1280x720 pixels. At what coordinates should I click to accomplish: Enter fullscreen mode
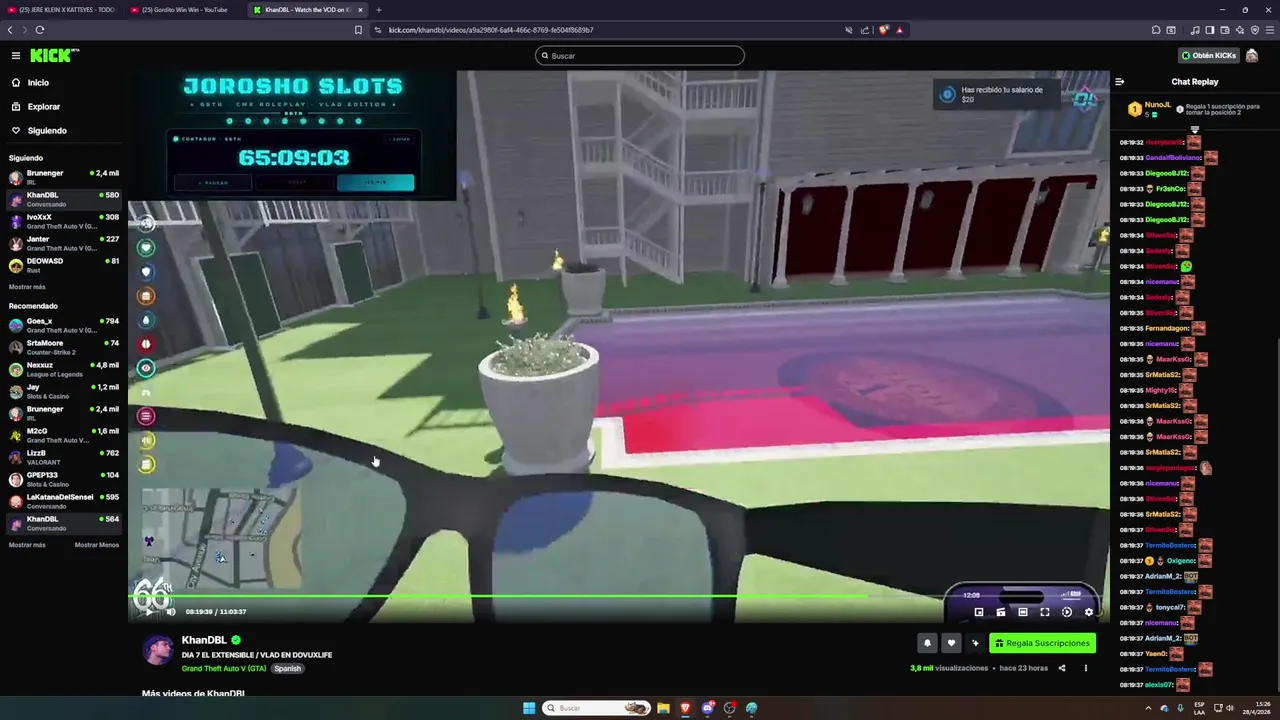1045,612
